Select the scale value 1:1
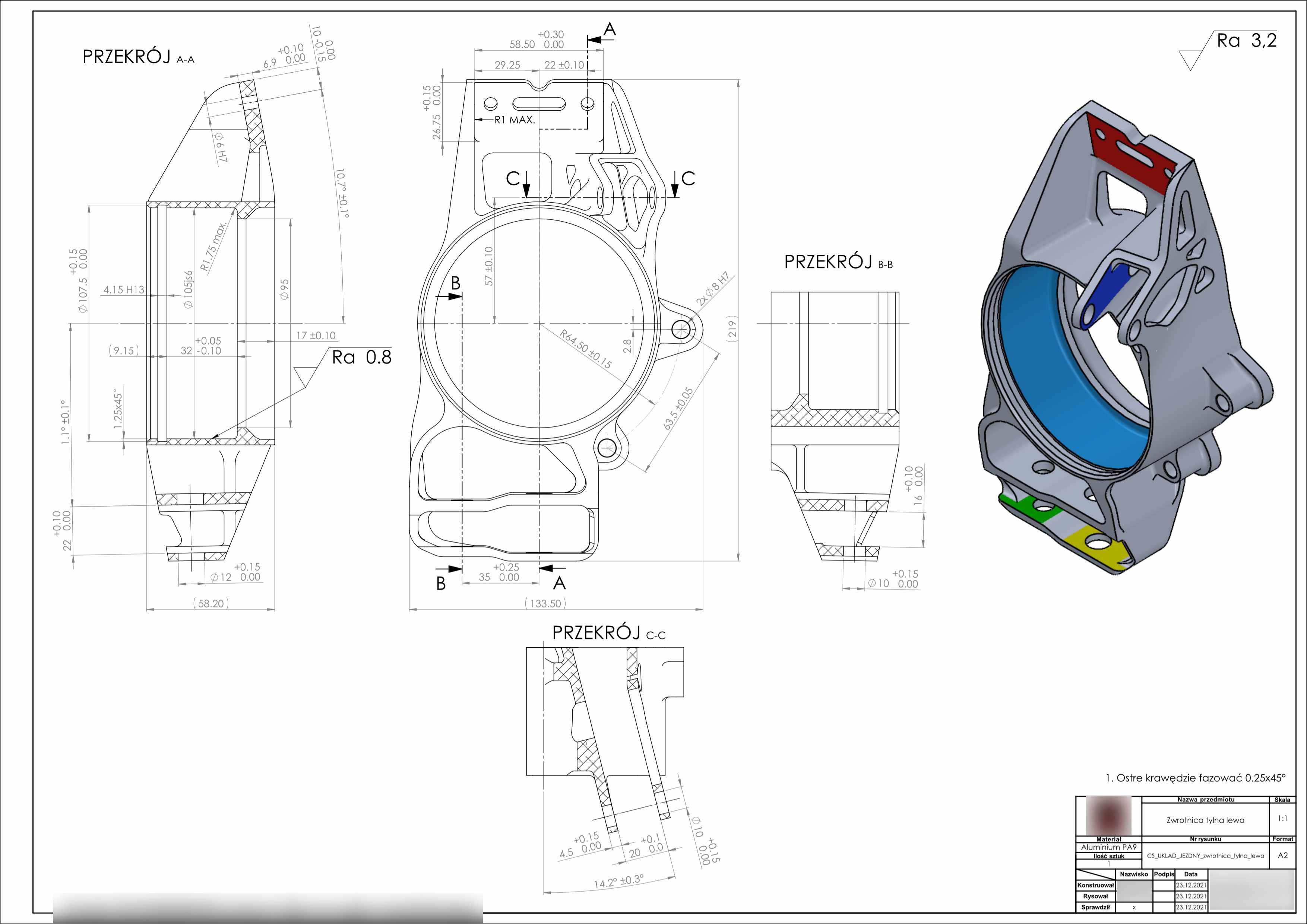This screenshot has width=1307, height=924. (1282, 818)
